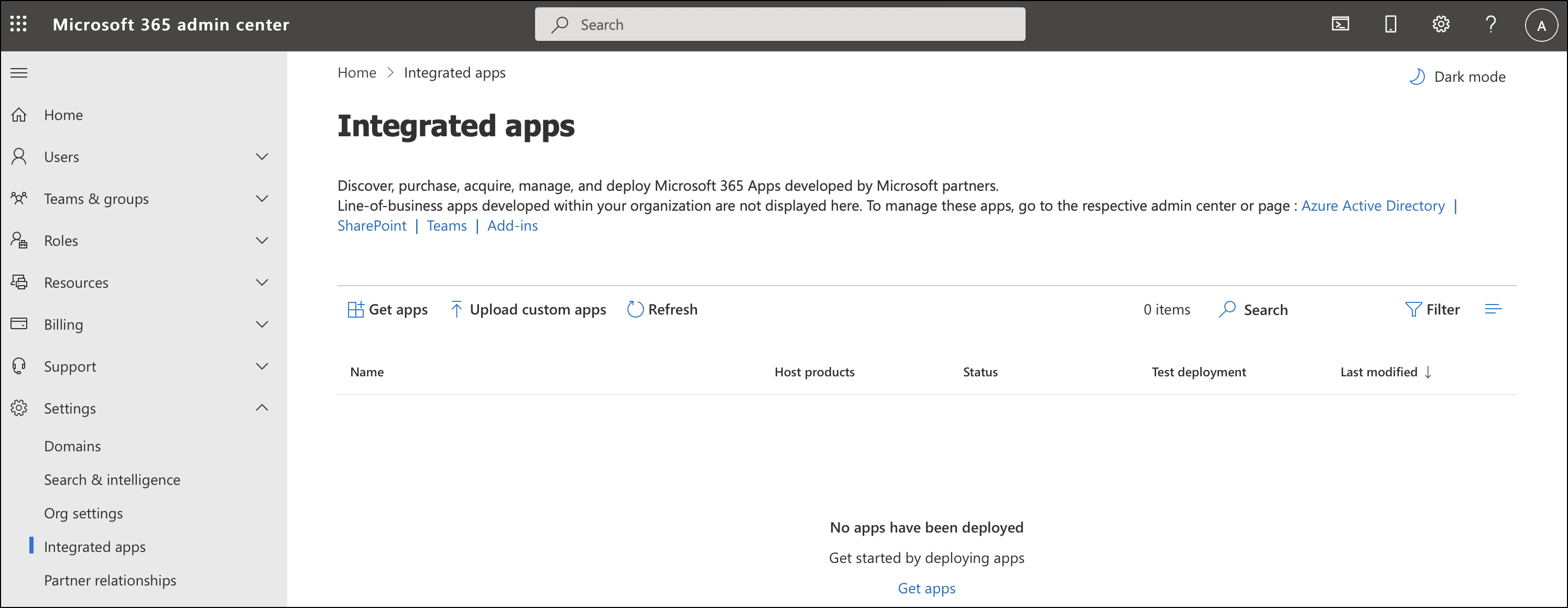Open Settings gear in the top bar
This screenshot has height=608, width=1568.
coord(1440,24)
